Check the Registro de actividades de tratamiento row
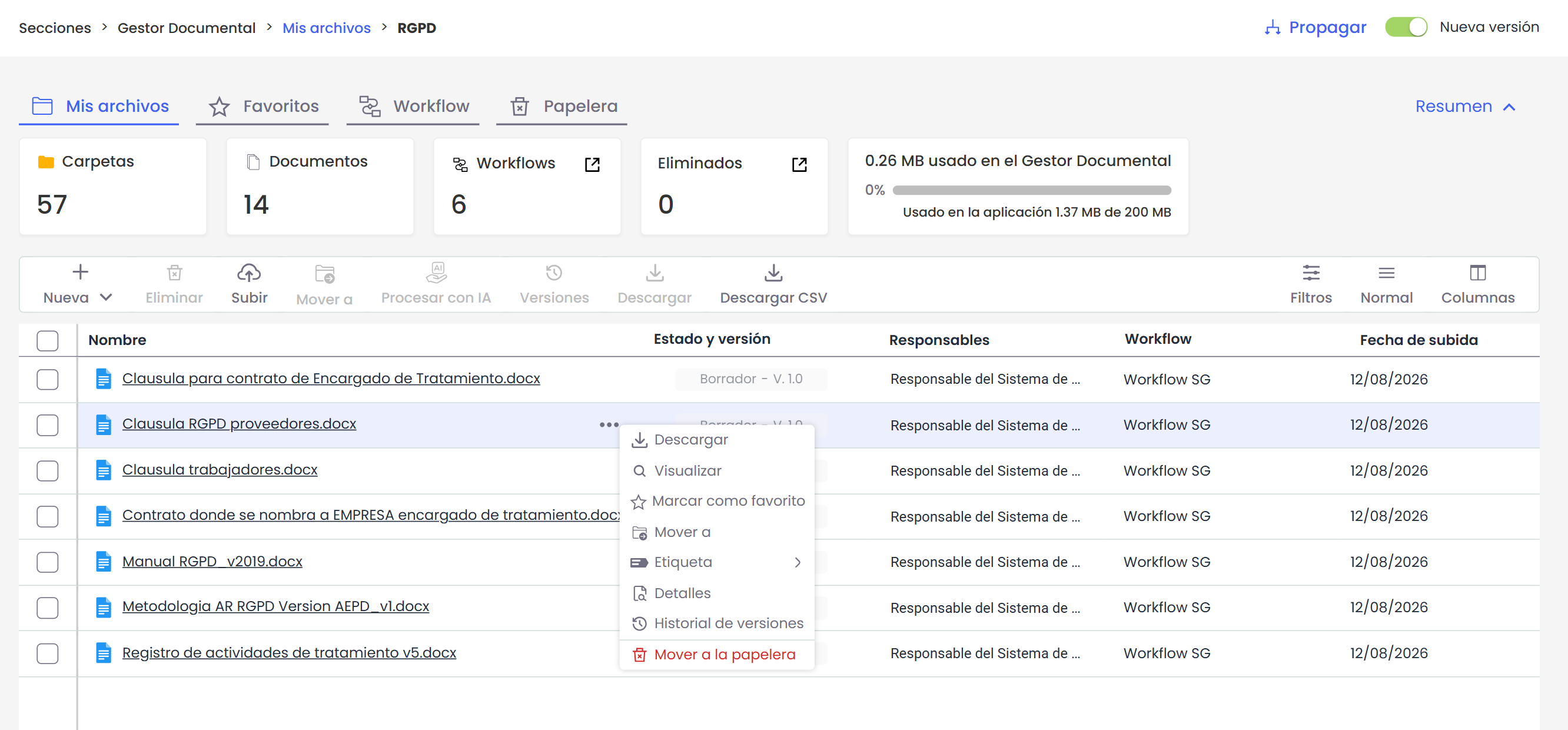The image size is (1568, 730). click(x=48, y=653)
